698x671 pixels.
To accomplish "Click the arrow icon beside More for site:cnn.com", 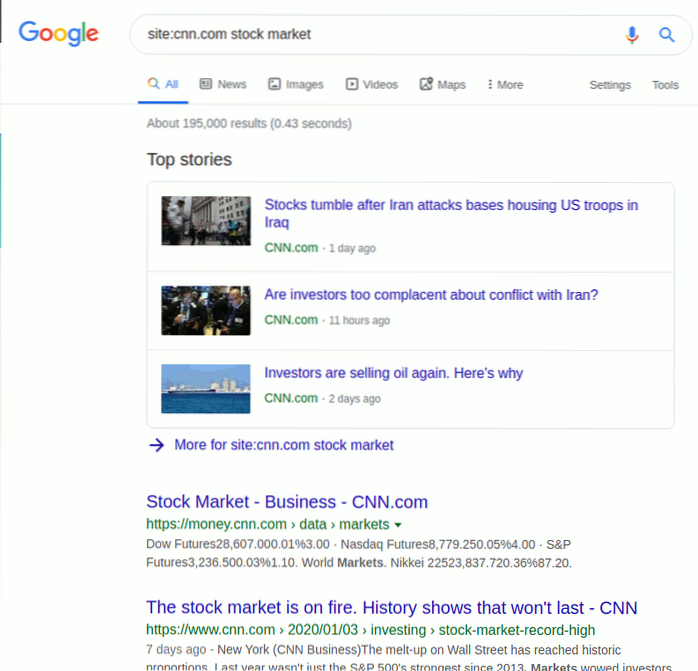I will (156, 445).
